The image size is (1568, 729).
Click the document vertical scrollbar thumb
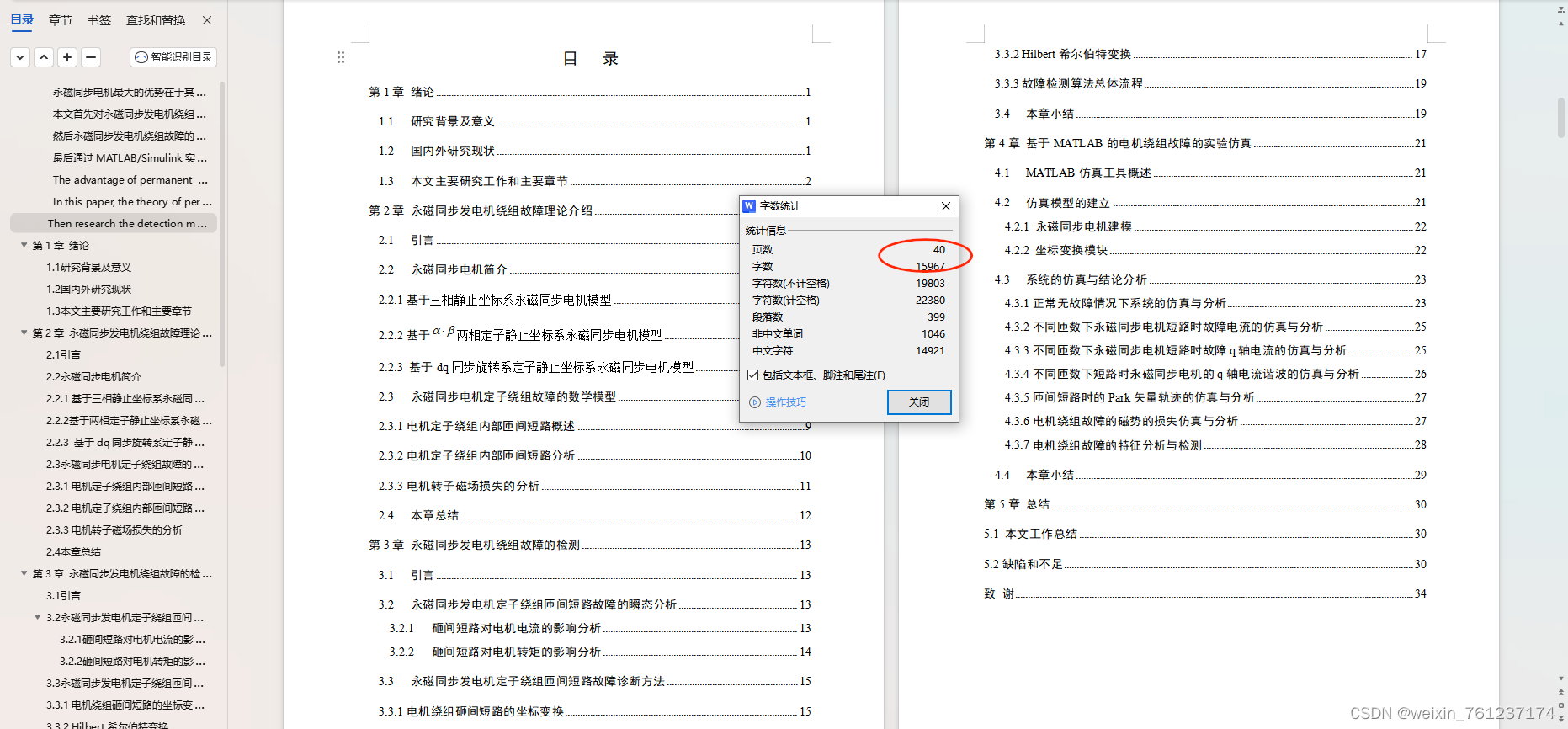click(x=1561, y=118)
